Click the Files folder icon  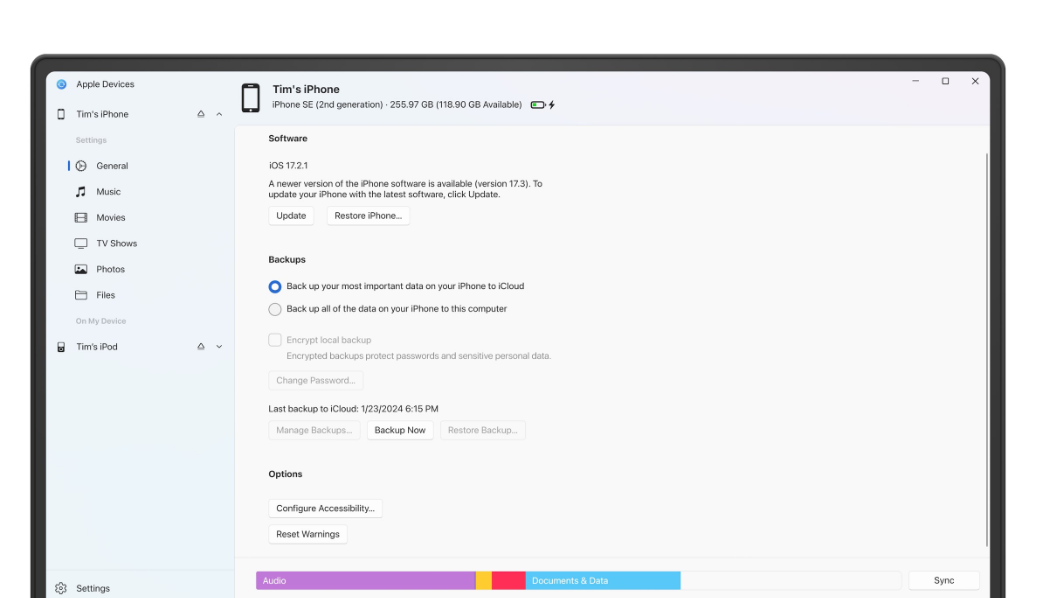pos(81,295)
